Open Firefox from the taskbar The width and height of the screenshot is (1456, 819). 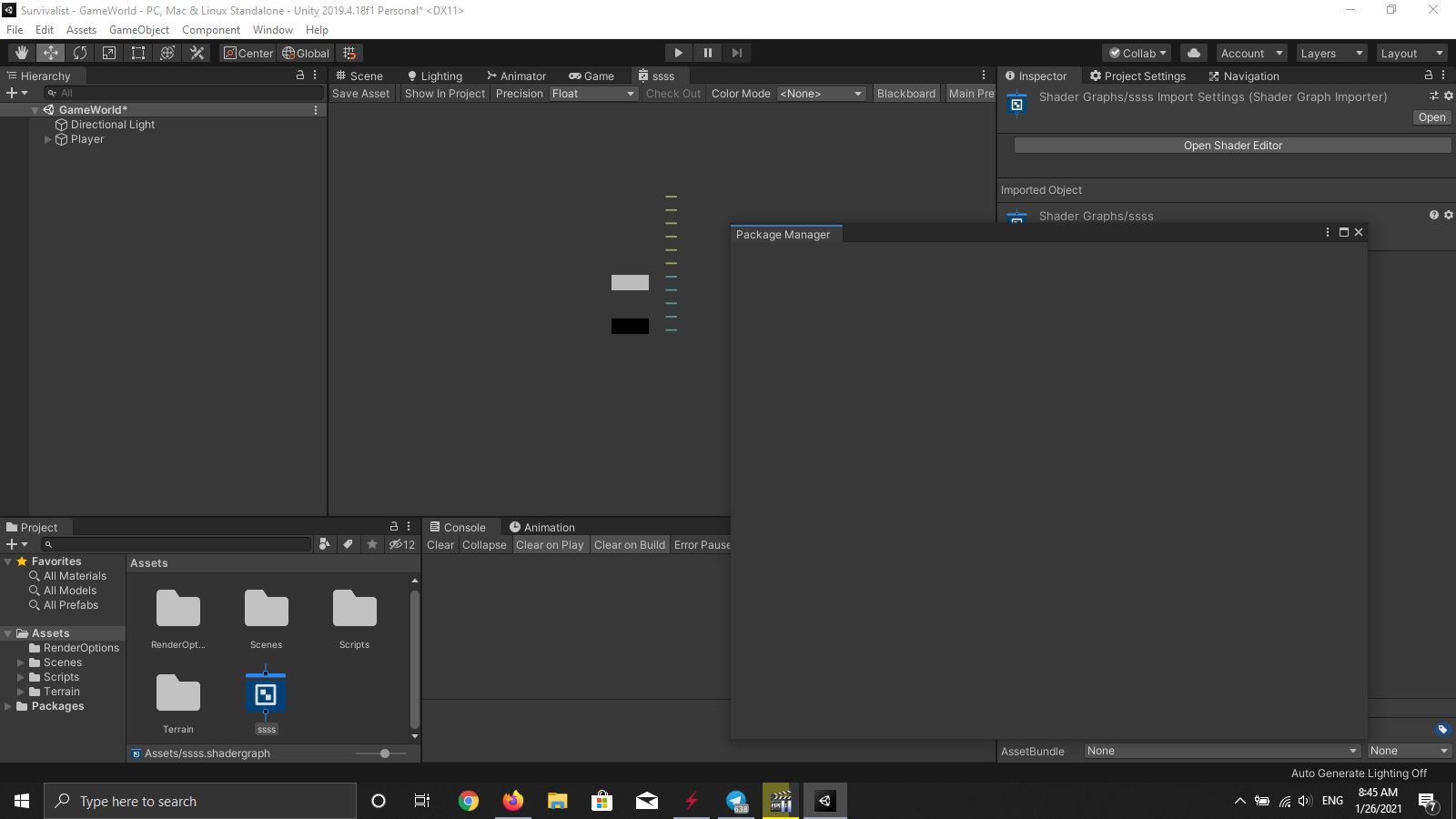pyautogui.click(x=513, y=801)
